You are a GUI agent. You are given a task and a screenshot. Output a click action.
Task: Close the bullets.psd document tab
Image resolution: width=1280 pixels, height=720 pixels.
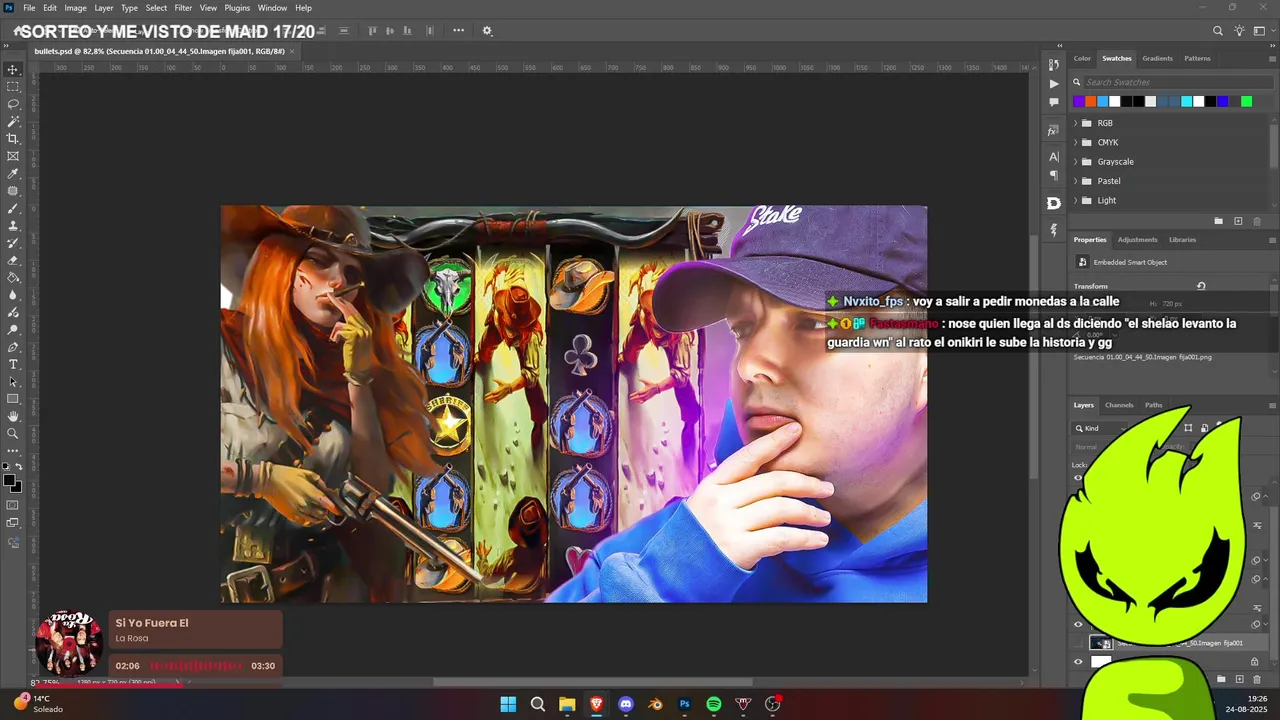293,51
